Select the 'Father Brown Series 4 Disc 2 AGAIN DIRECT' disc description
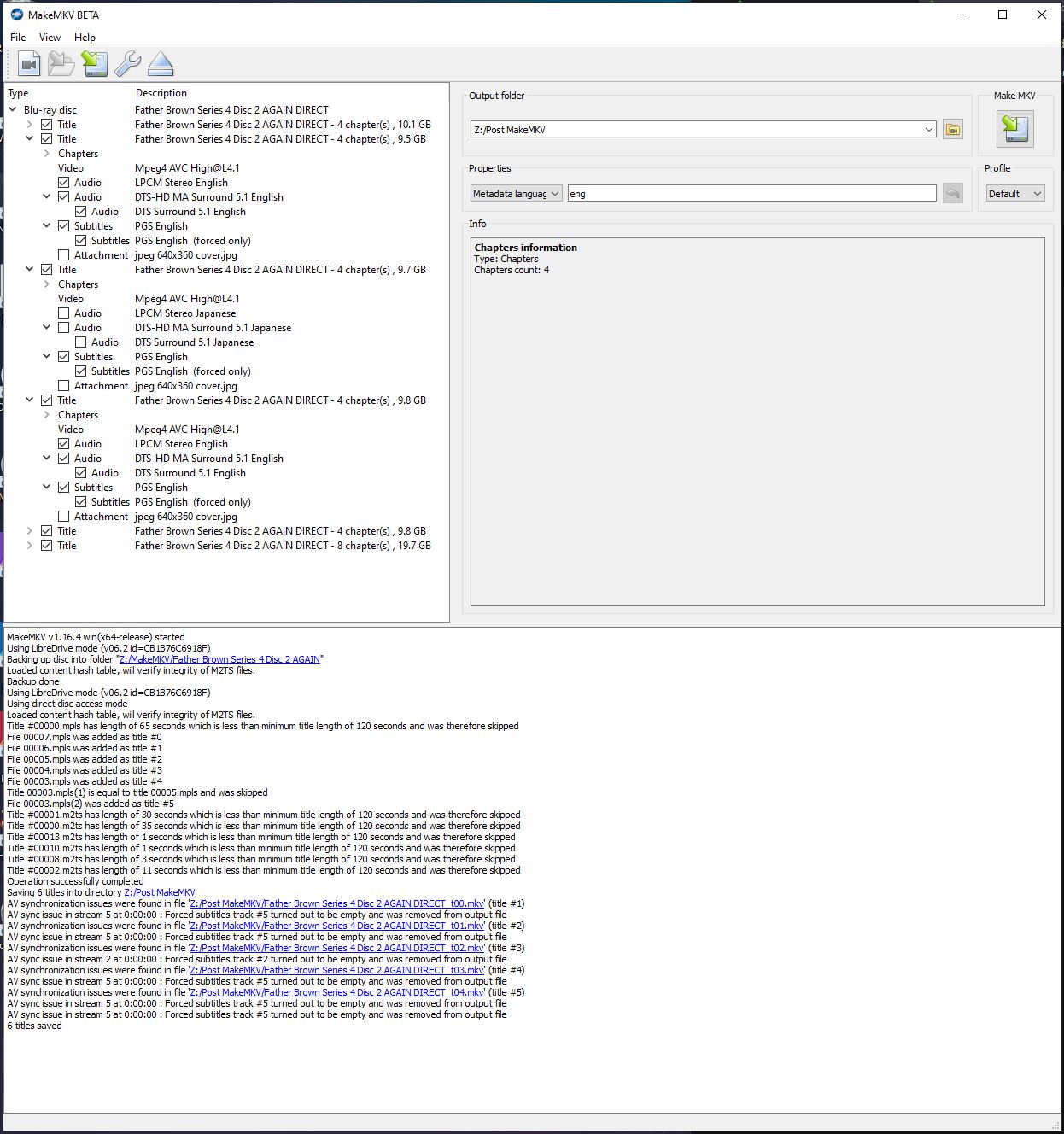1064x1134 pixels. [x=231, y=110]
